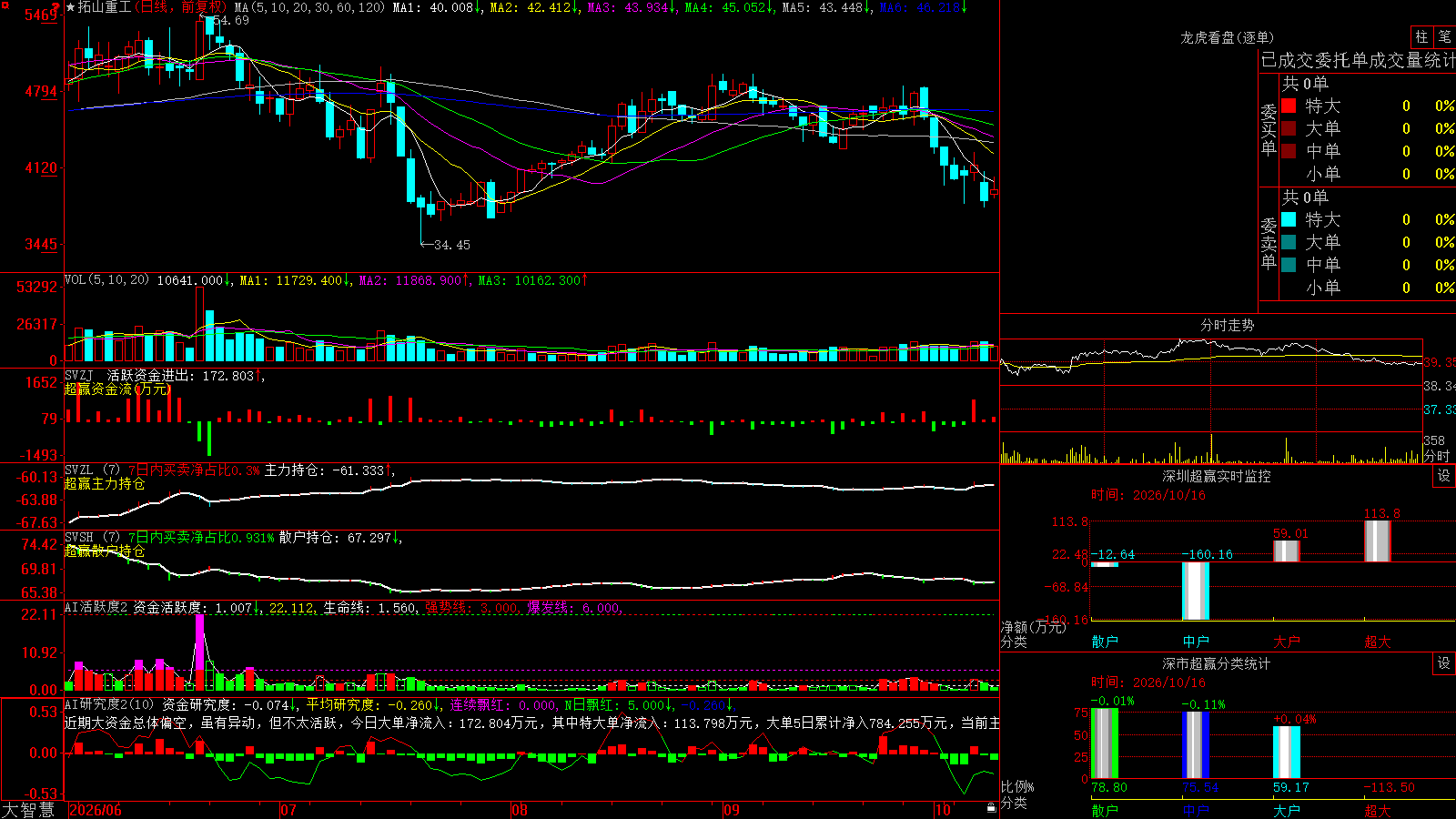Click the 超赢散户持仓 label
Image resolution: width=1456 pixels, height=819 pixels.
click(x=105, y=551)
